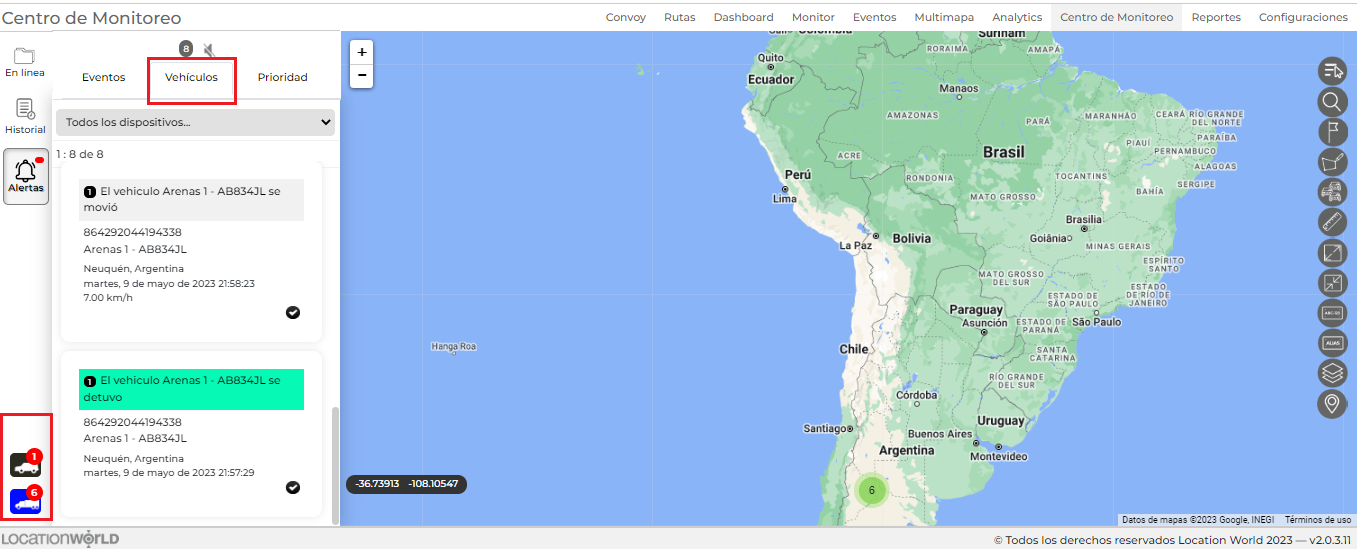Open the map layers tool
1357x549 pixels.
pyautogui.click(x=1332, y=373)
